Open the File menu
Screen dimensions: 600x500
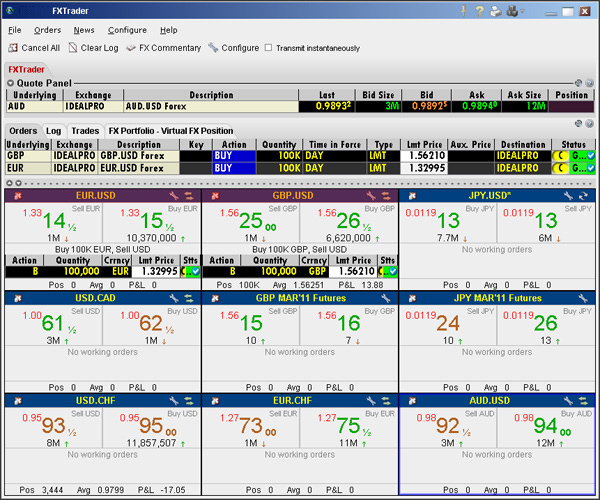tap(15, 30)
